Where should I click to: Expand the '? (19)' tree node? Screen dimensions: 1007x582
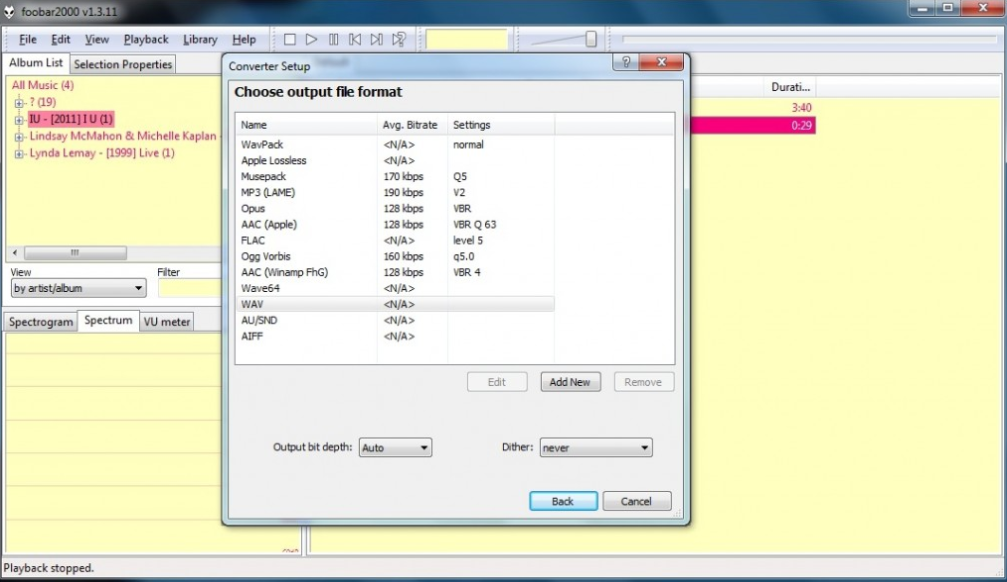tap(19, 103)
